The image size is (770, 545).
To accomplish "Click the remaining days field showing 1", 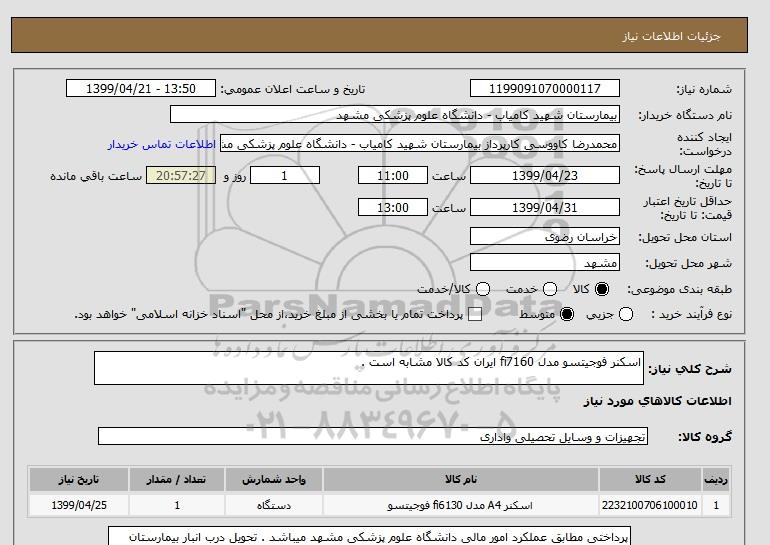I will pos(285,175).
